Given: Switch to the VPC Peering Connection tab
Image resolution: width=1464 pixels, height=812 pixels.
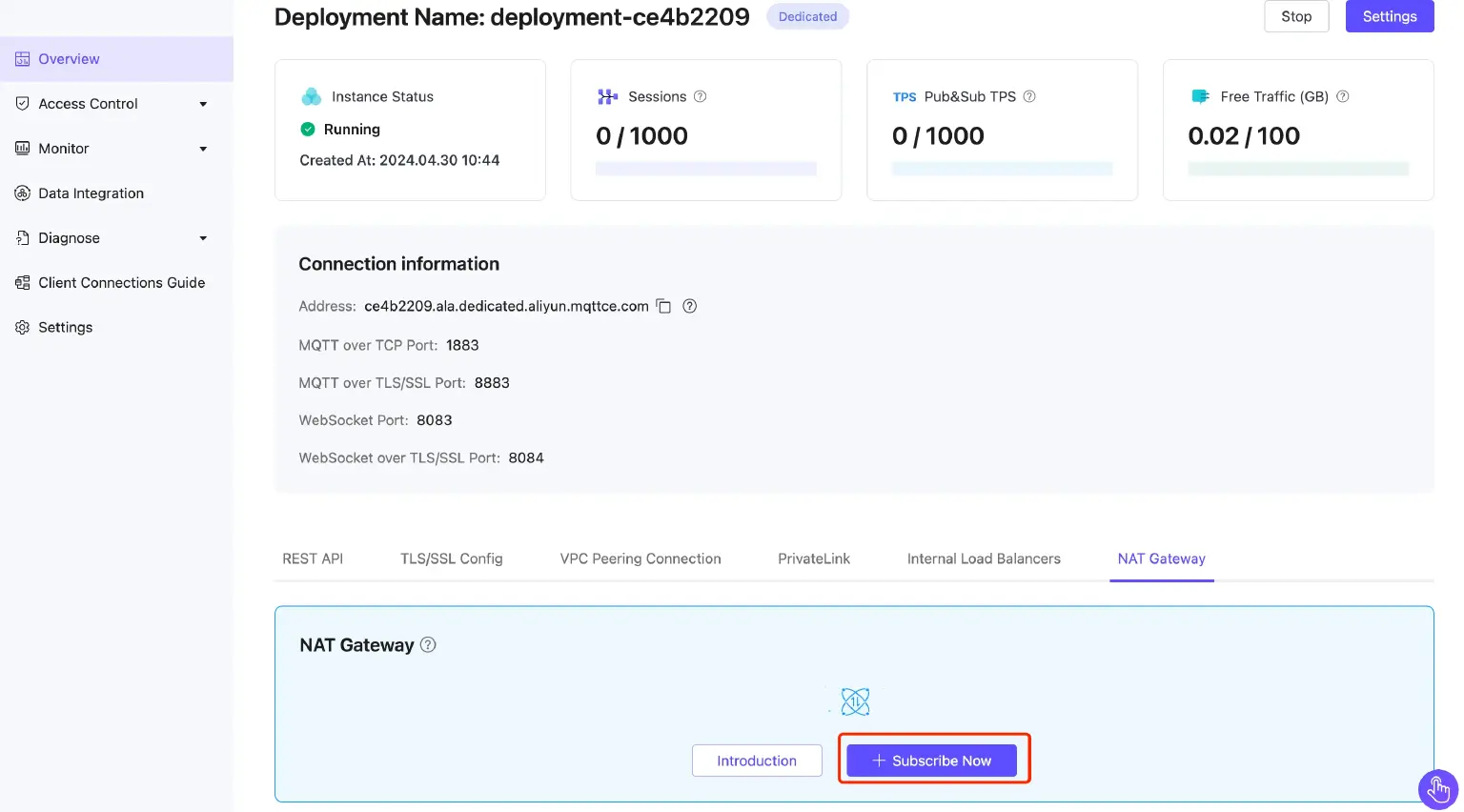Looking at the screenshot, I should 640,558.
